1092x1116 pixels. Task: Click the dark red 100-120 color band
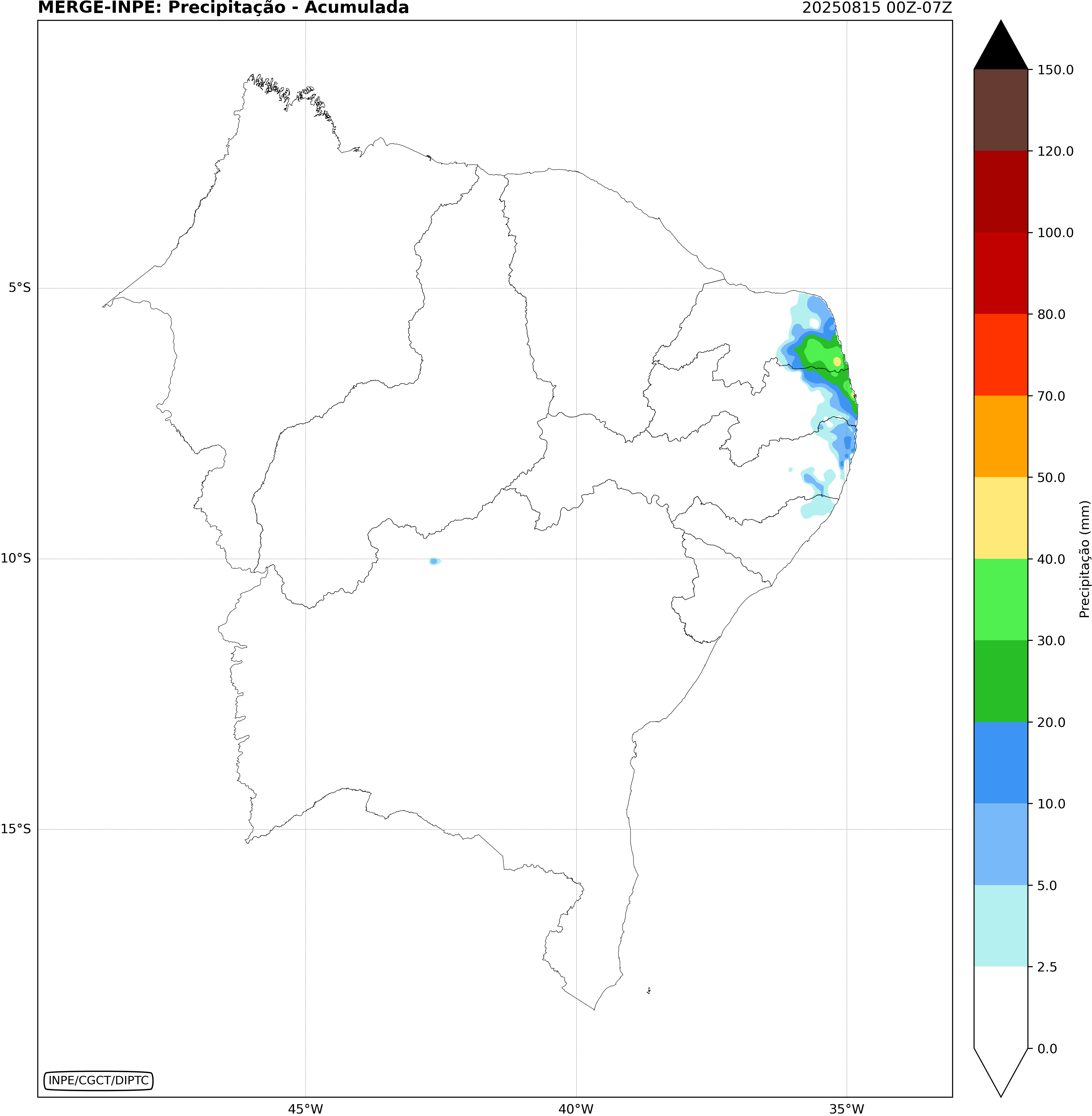pyautogui.click(x=1000, y=191)
